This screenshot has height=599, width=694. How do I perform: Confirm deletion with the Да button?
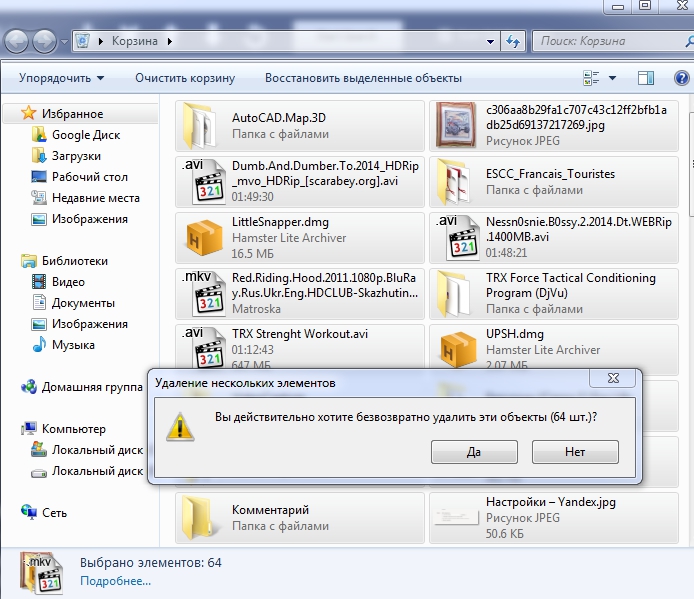(x=474, y=452)
